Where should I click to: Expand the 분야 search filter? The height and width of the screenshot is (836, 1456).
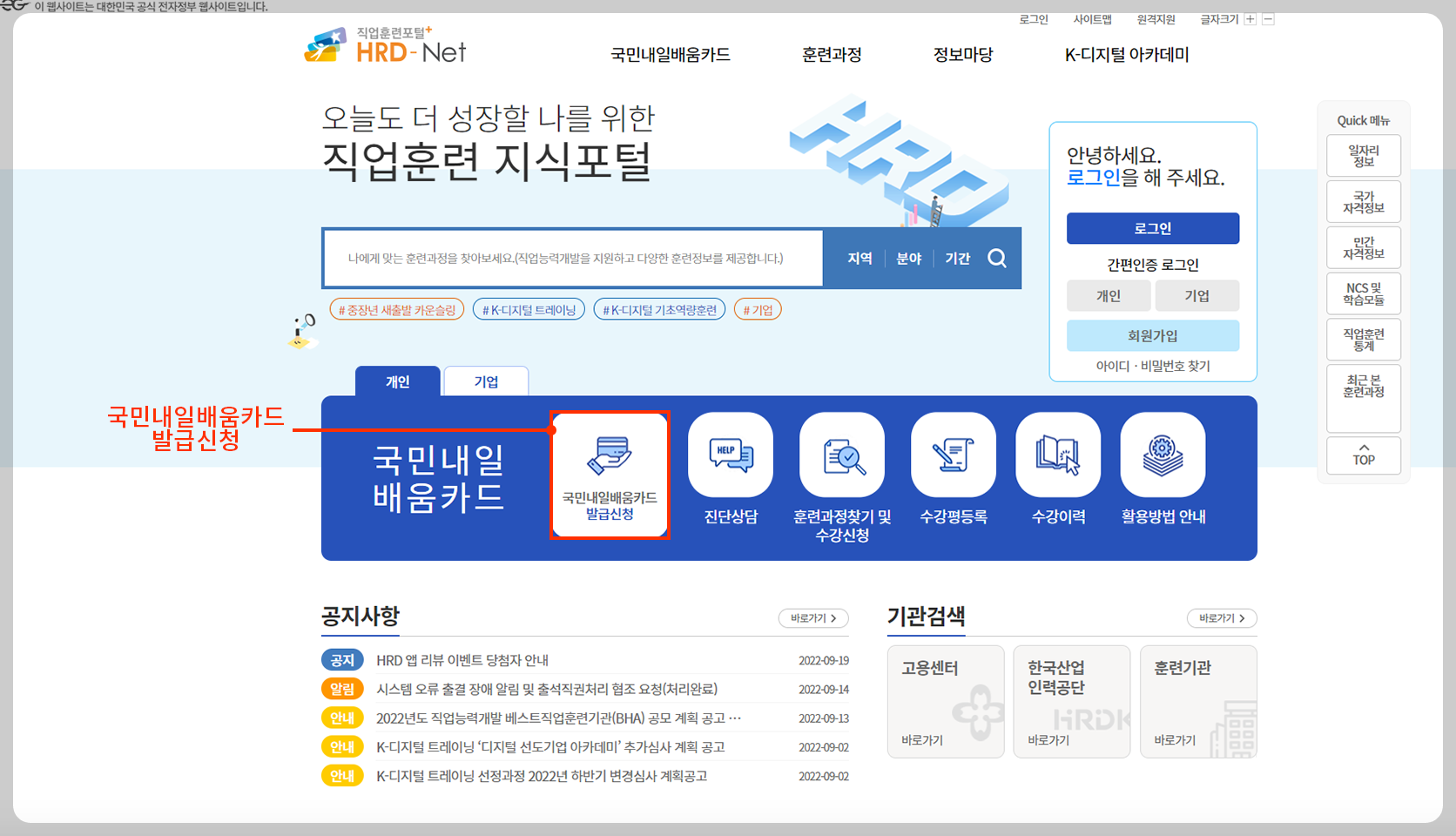tap(909, 259)
